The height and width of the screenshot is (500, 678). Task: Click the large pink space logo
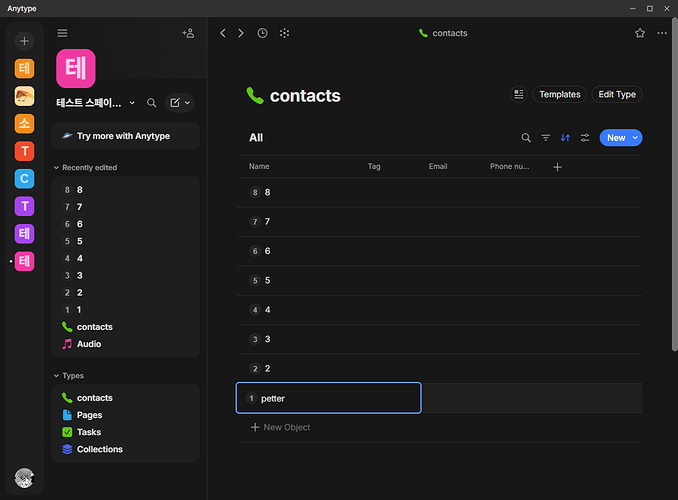[76, 68]
